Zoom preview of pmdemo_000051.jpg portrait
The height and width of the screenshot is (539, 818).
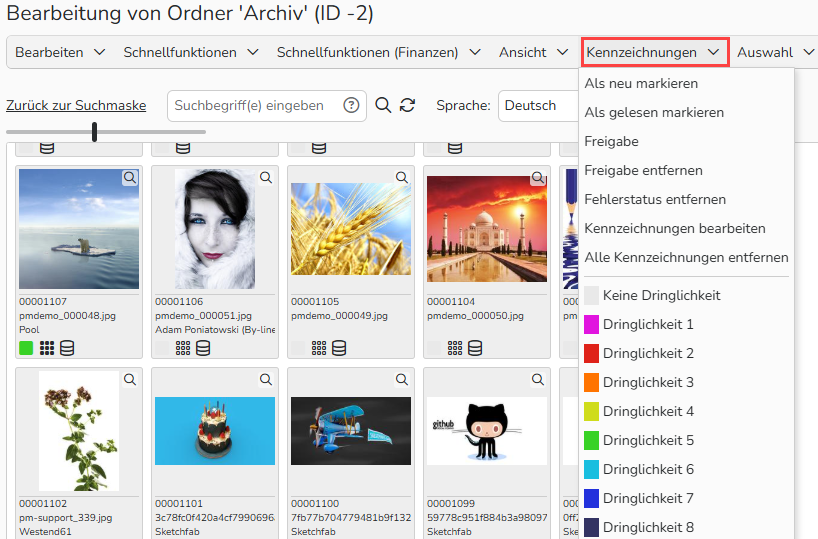pos(266,177)
